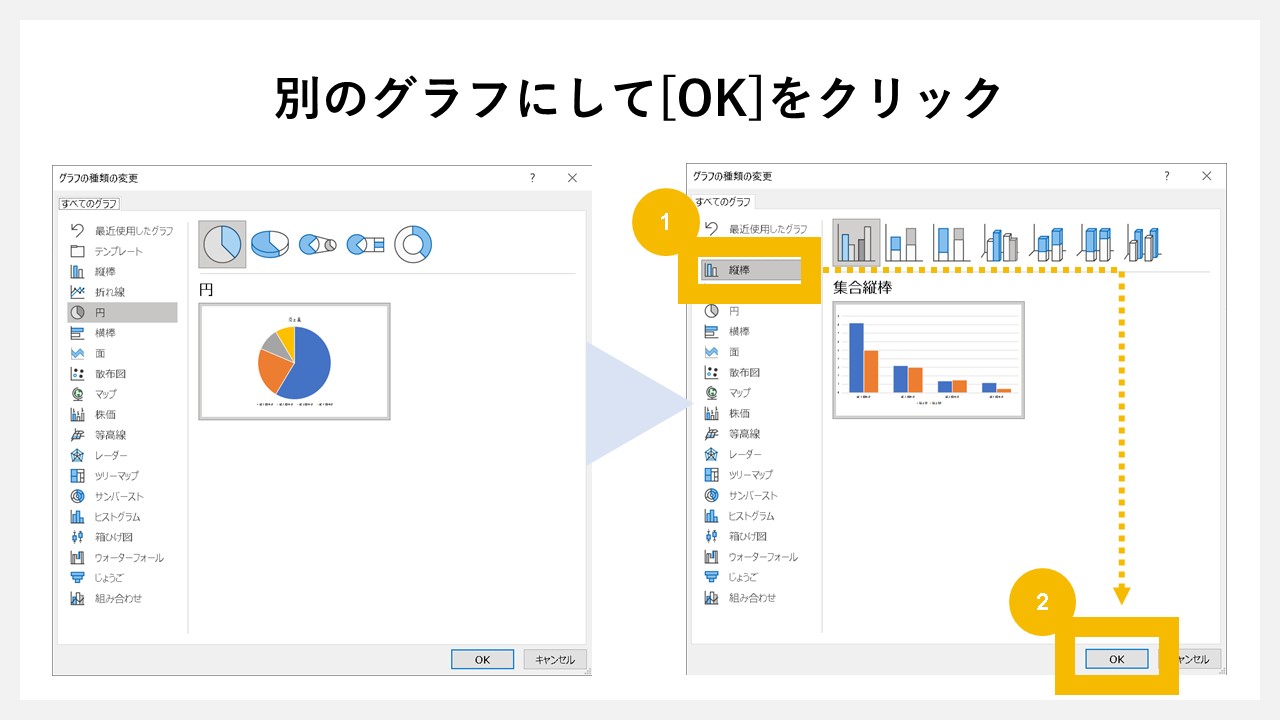Choose the マップ map chart type icon
The width and height of the screenshot is (1280, 720).
point(80,393)
